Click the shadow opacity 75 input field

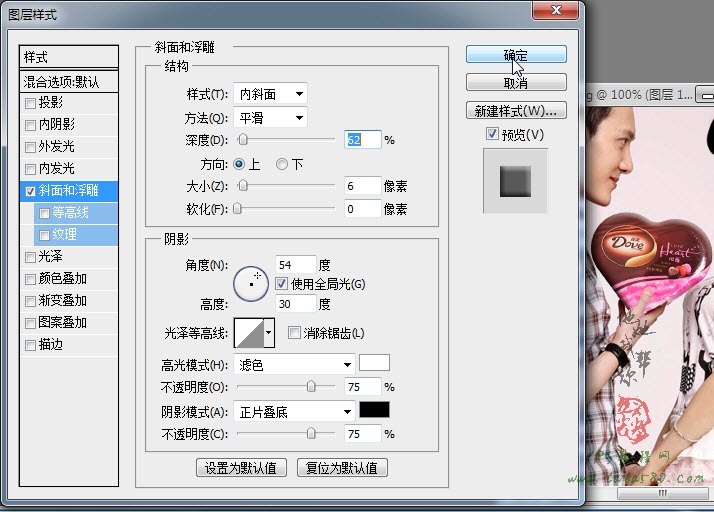click(362, 434)
